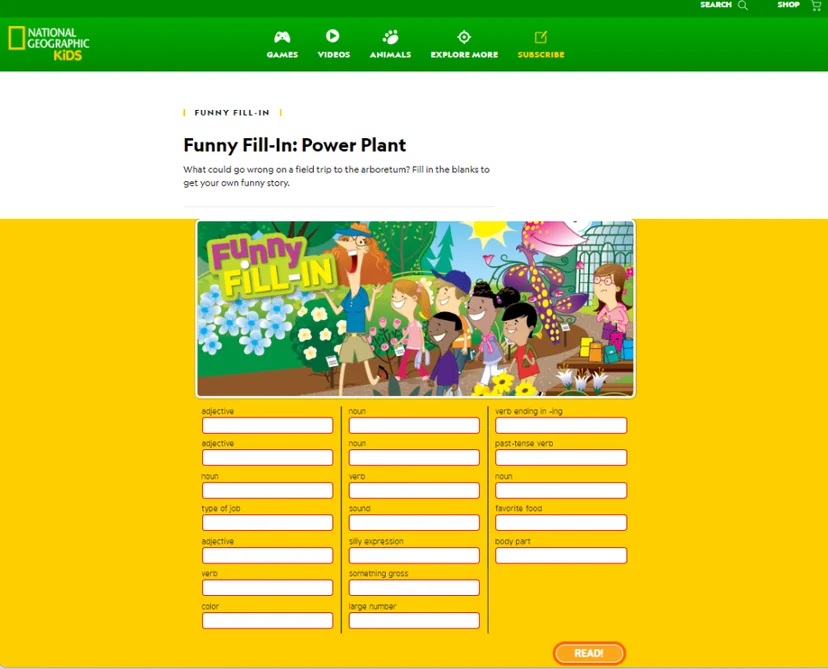Screen dimensions: 828x669
Task: Click the search magnifying glass icon
Action: 742,5
